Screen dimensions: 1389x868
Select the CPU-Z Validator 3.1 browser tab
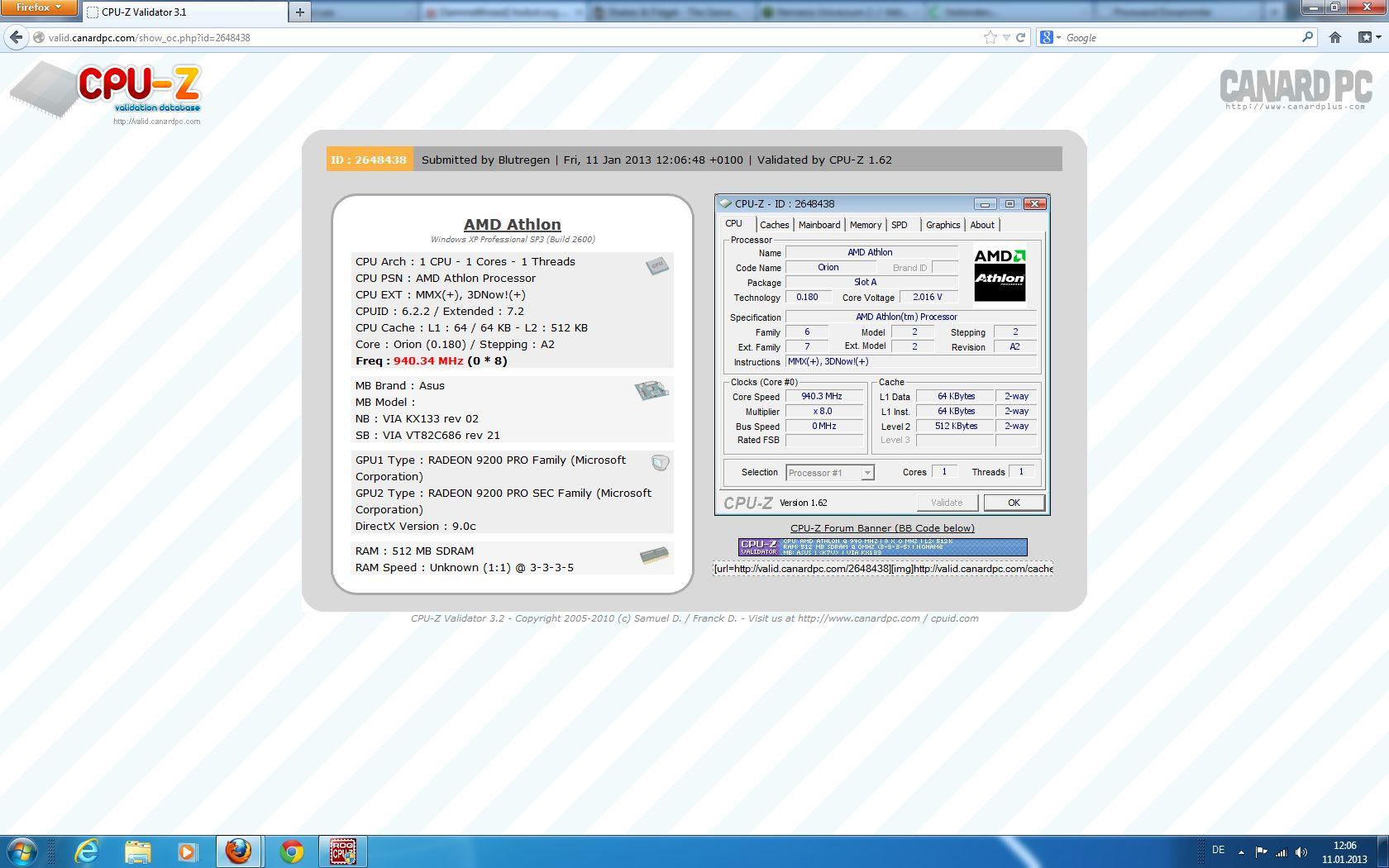point(184,12)
